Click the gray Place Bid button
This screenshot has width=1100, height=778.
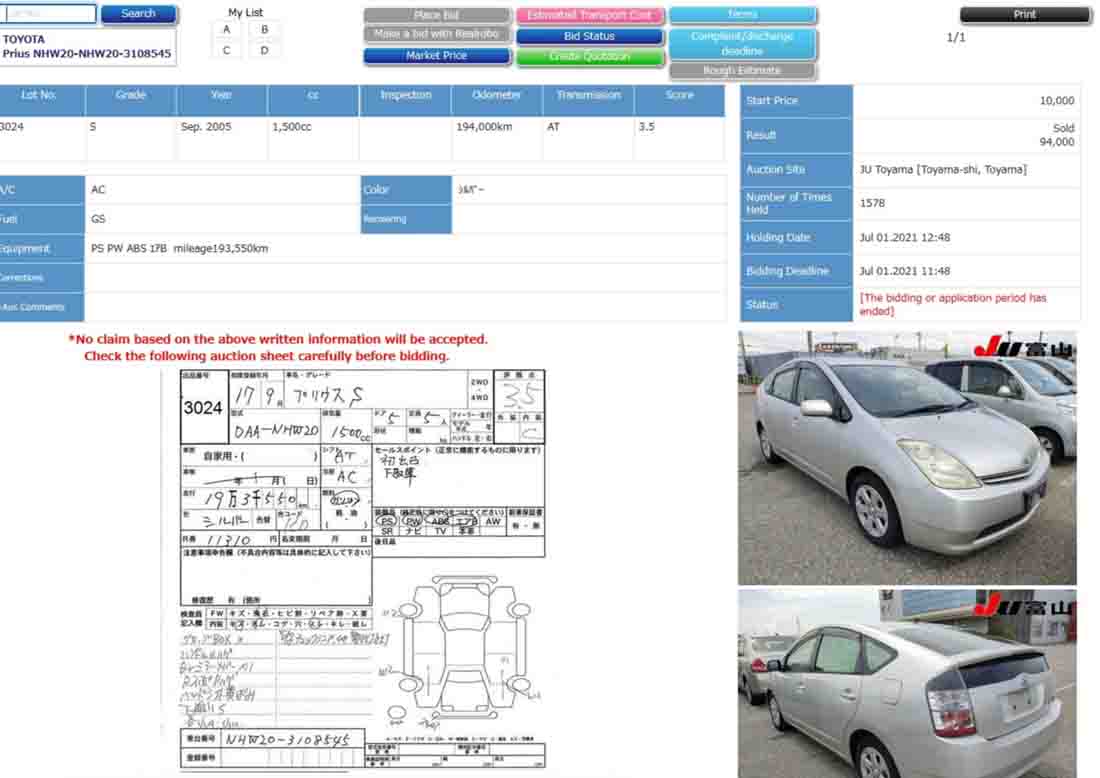pos(436,15)
